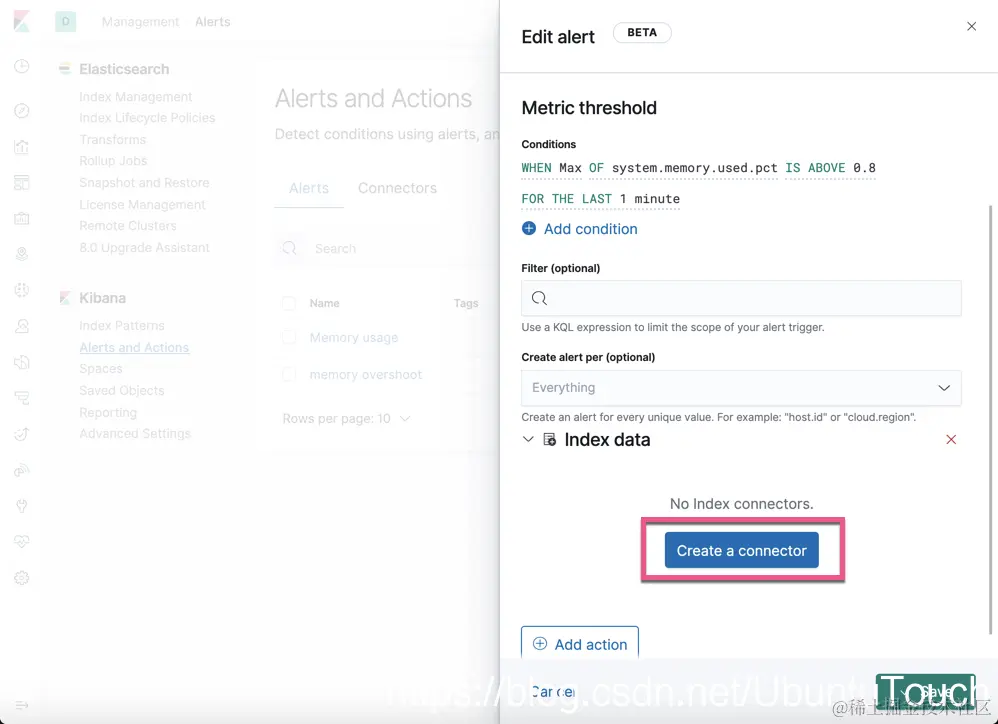Screen dimensions: 998x724
Task: Open Remote Clusters menu item
Action: pos(128,226)
